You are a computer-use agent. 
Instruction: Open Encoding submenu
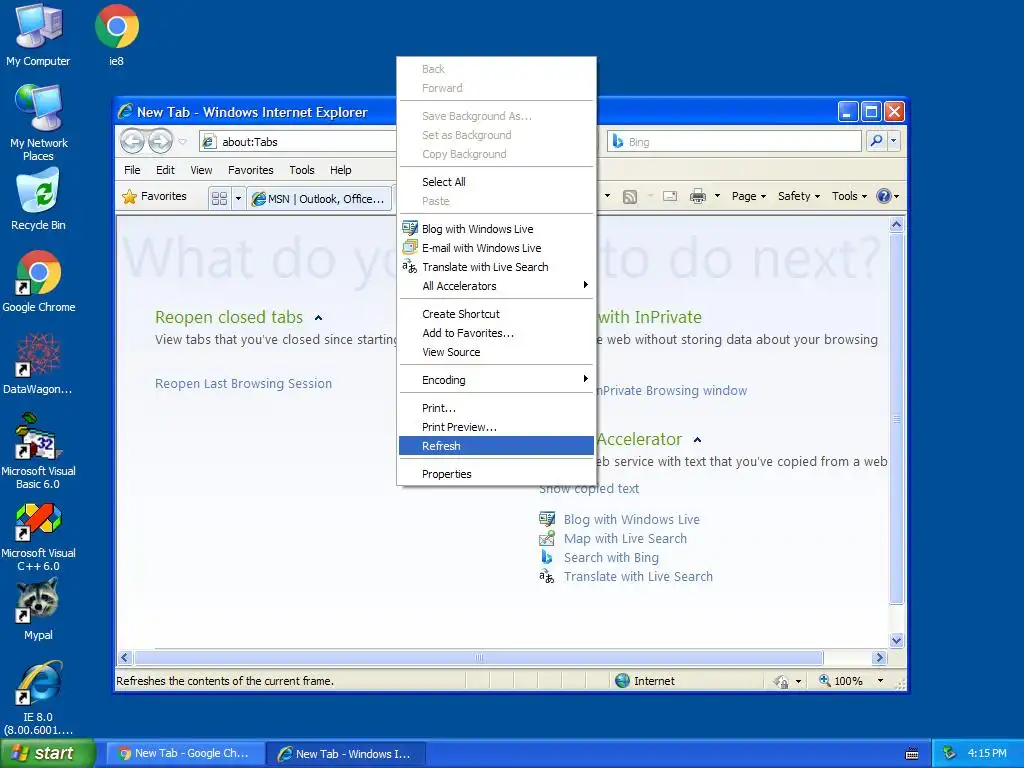point(496,380)
